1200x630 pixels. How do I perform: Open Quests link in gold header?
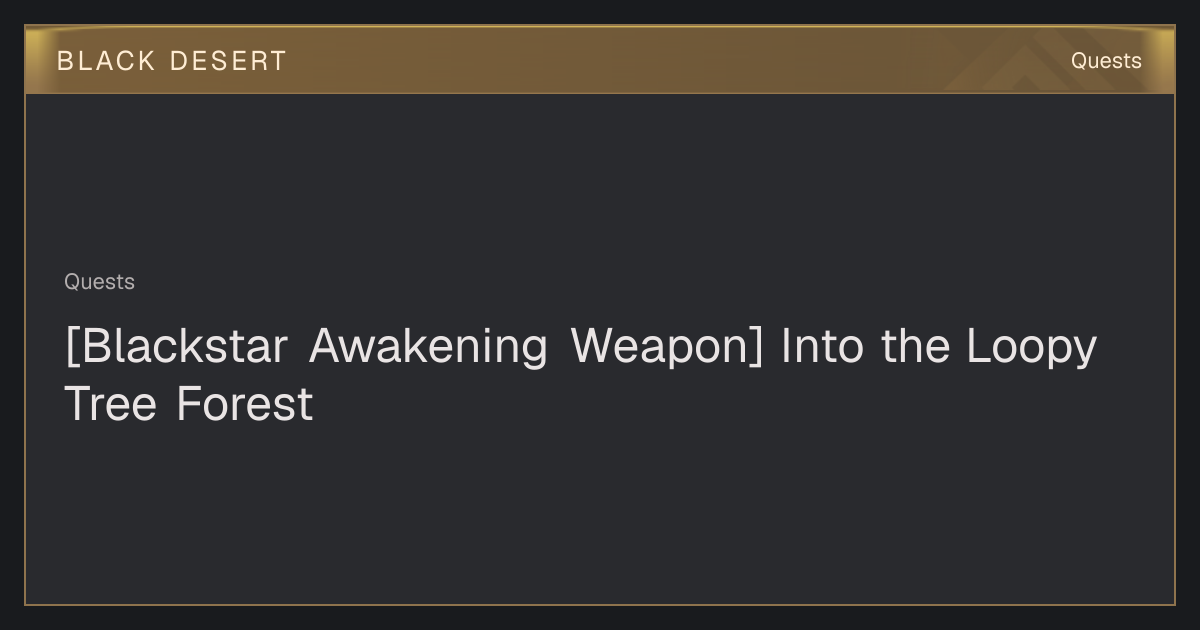(1106, 61)
